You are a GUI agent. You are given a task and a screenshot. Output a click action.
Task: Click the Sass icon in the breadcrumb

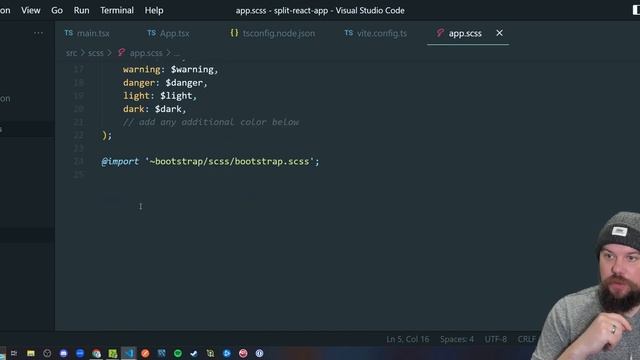121,53
